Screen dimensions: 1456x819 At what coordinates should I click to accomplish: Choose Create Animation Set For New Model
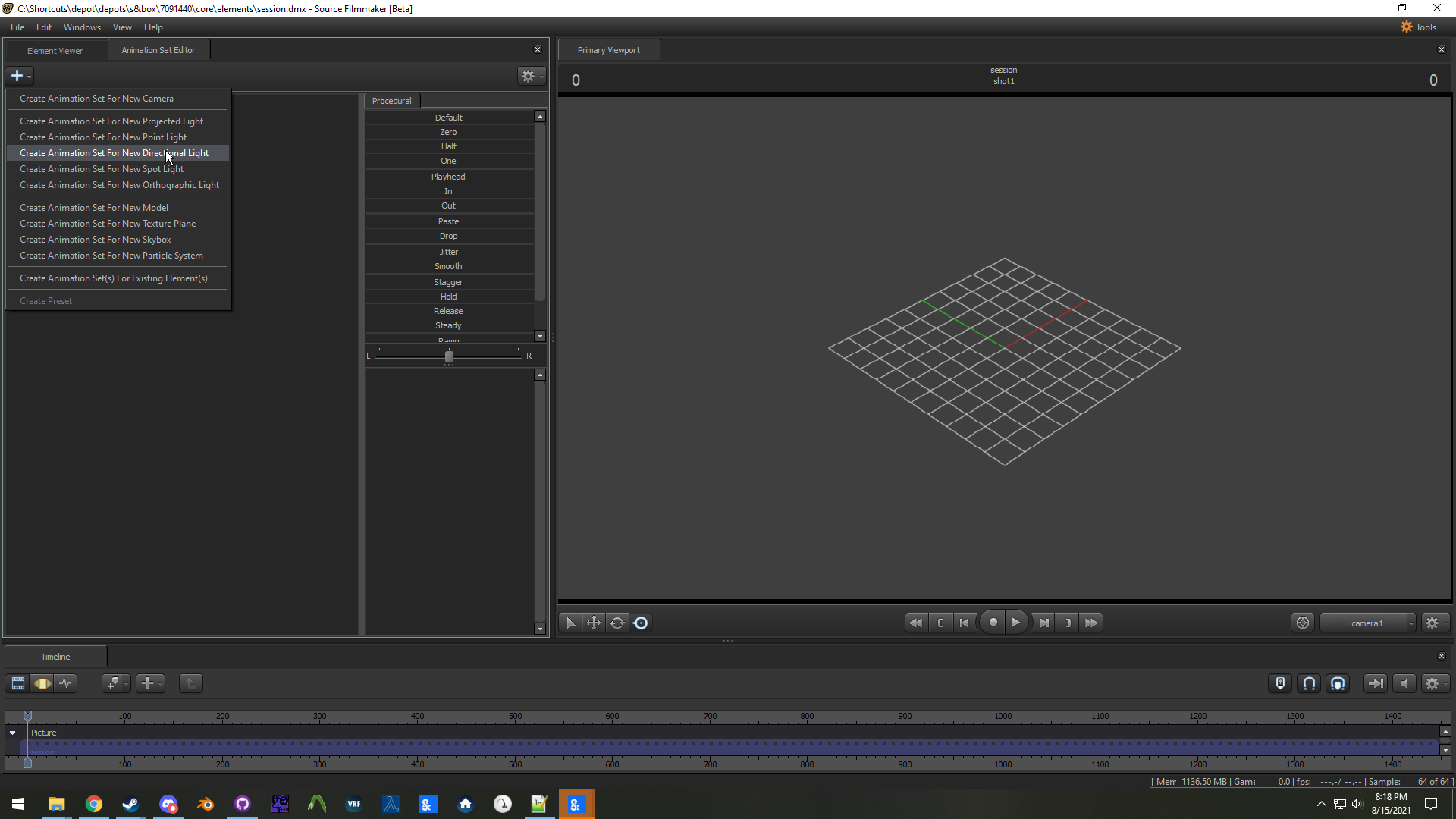(94, 207)
